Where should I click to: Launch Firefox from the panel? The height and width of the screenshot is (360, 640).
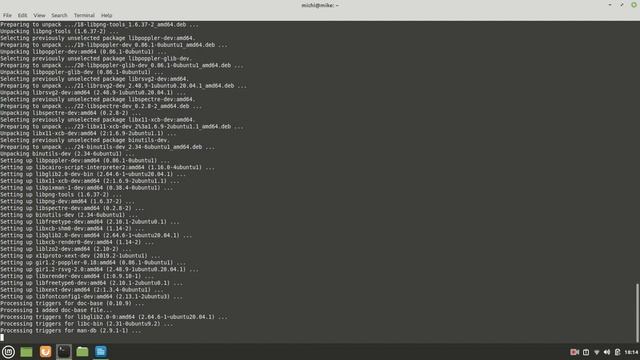(x=45, y=351)
